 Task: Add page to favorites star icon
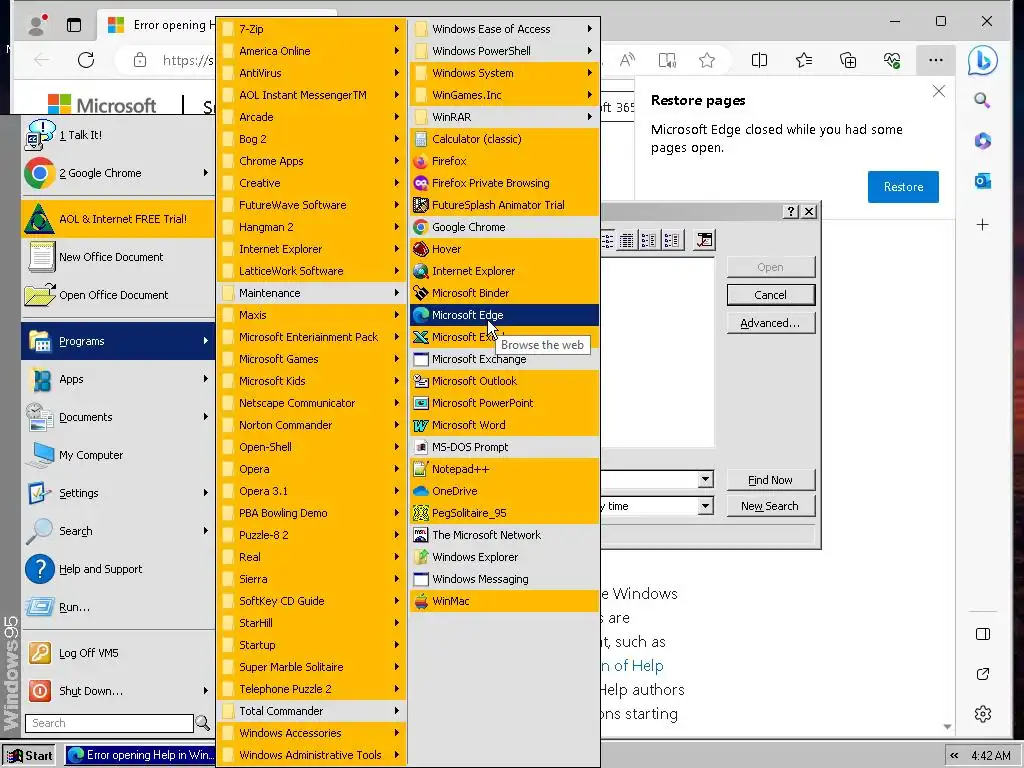click(x=707, y=60)
